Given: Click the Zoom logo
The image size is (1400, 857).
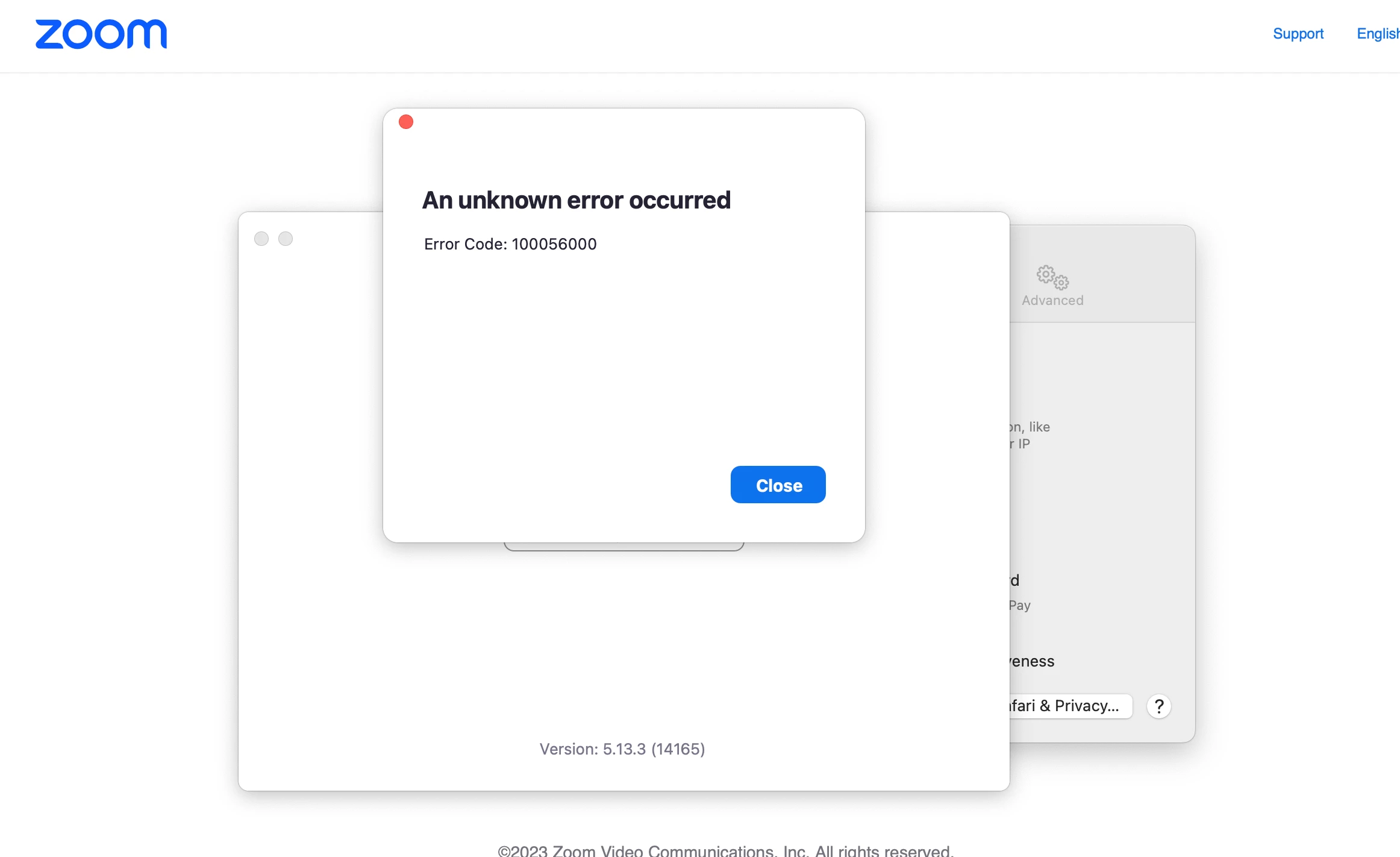Looking at the screenshot, I should pos(101,34).
